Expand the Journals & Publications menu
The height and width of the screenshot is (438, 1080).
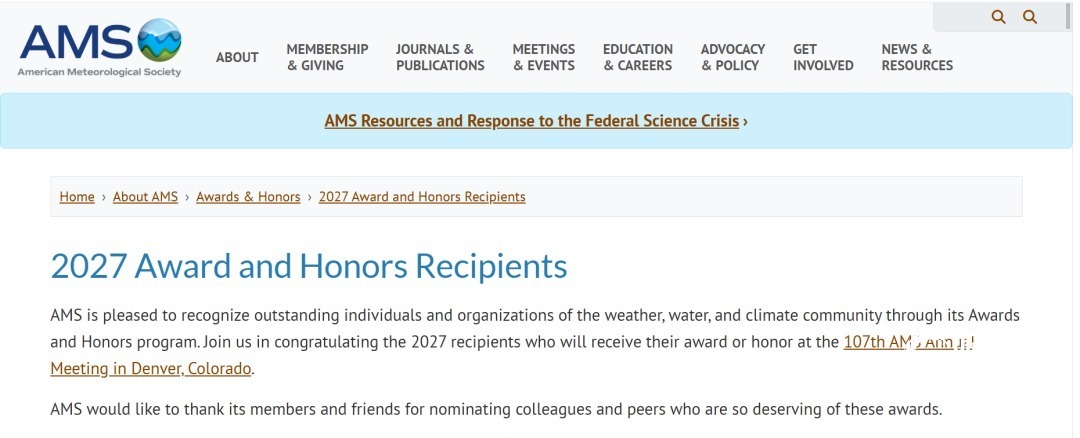point(440,57)
